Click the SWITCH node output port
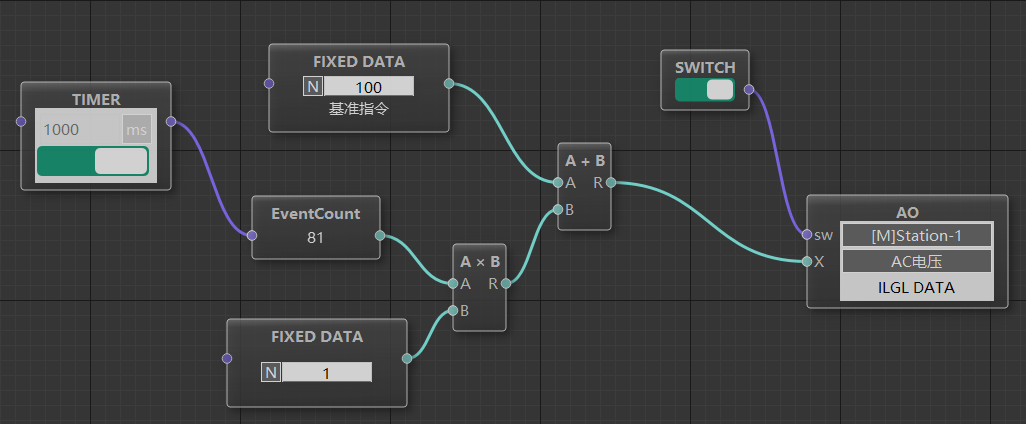The height and width of the screenshot is (424, 1026). click(749, 89)
